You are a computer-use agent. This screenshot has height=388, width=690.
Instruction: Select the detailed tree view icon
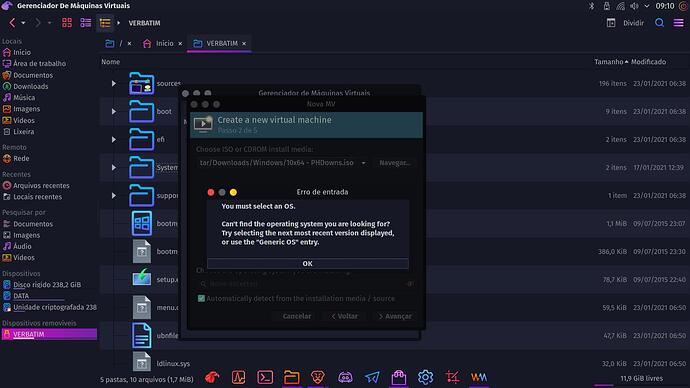(105, 23)
